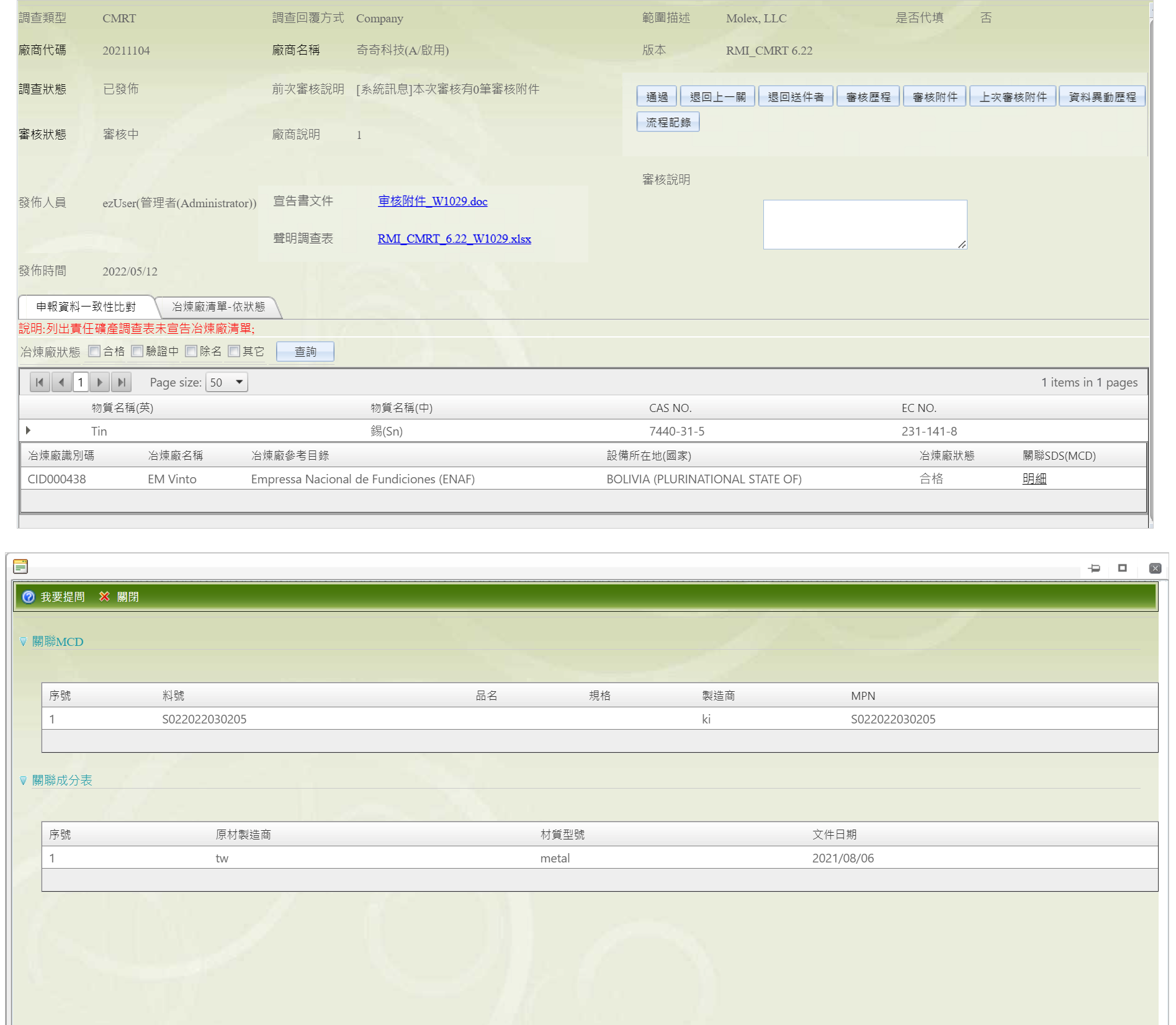Select the CID000438 smelter ID cell
Screen dimensions: 1176x1025
(57, 479)
